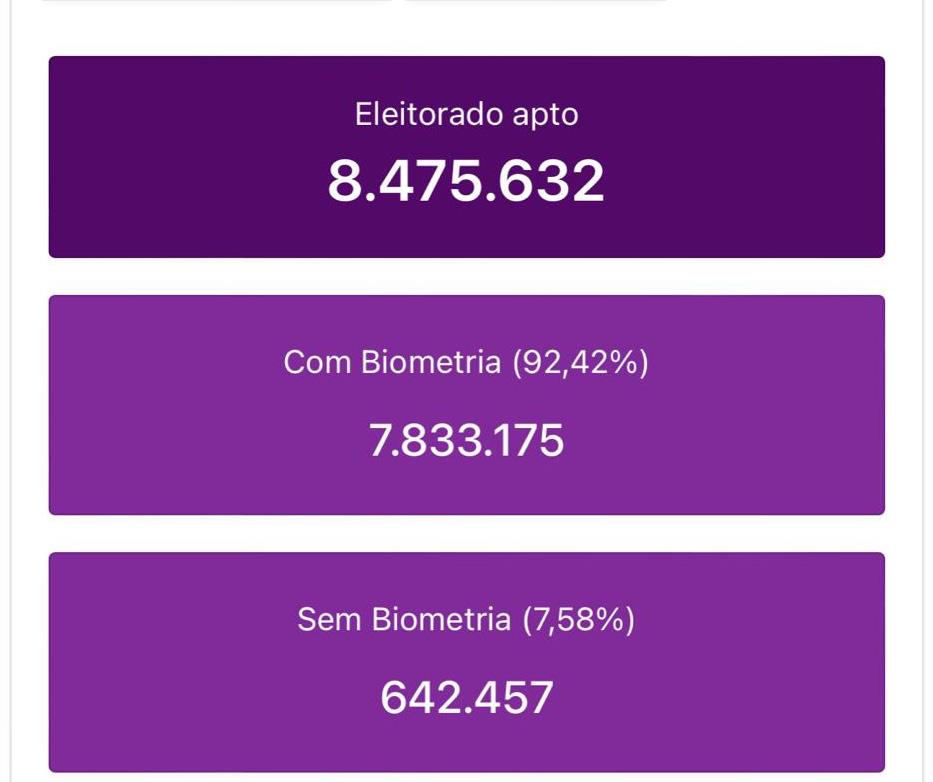Click 'Biometria' in the Sem Biometria card
Viewport: 933px width, 782px height.
pos(441,620)
